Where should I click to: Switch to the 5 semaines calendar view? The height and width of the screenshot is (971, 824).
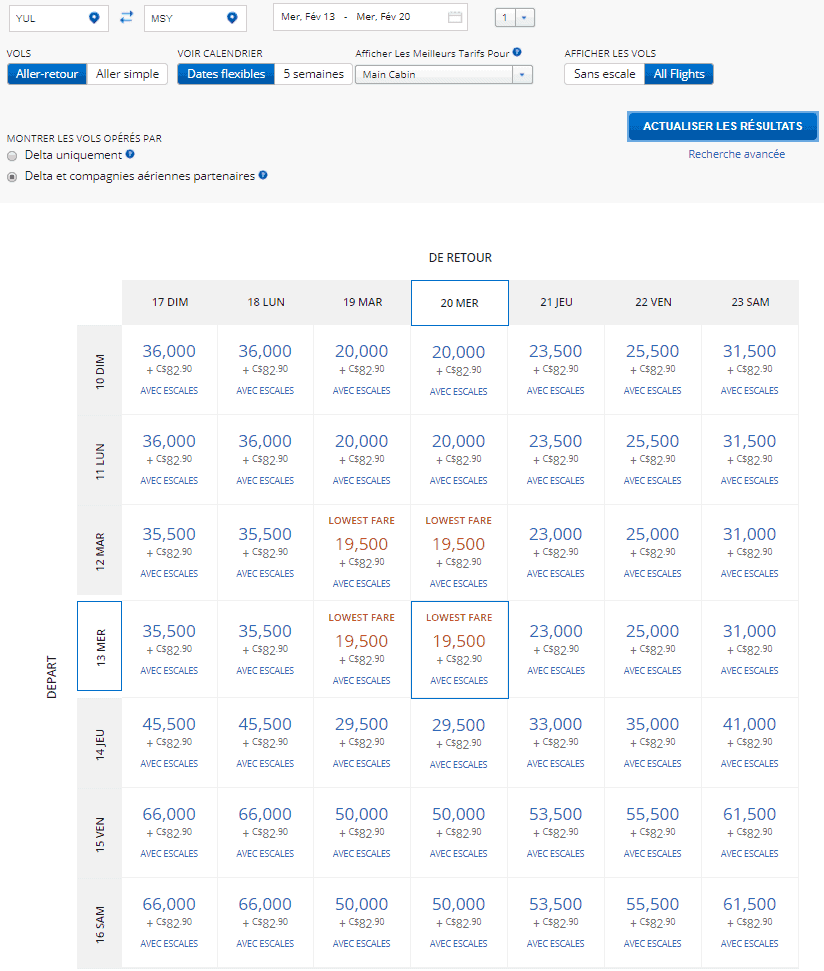point(312,74)
